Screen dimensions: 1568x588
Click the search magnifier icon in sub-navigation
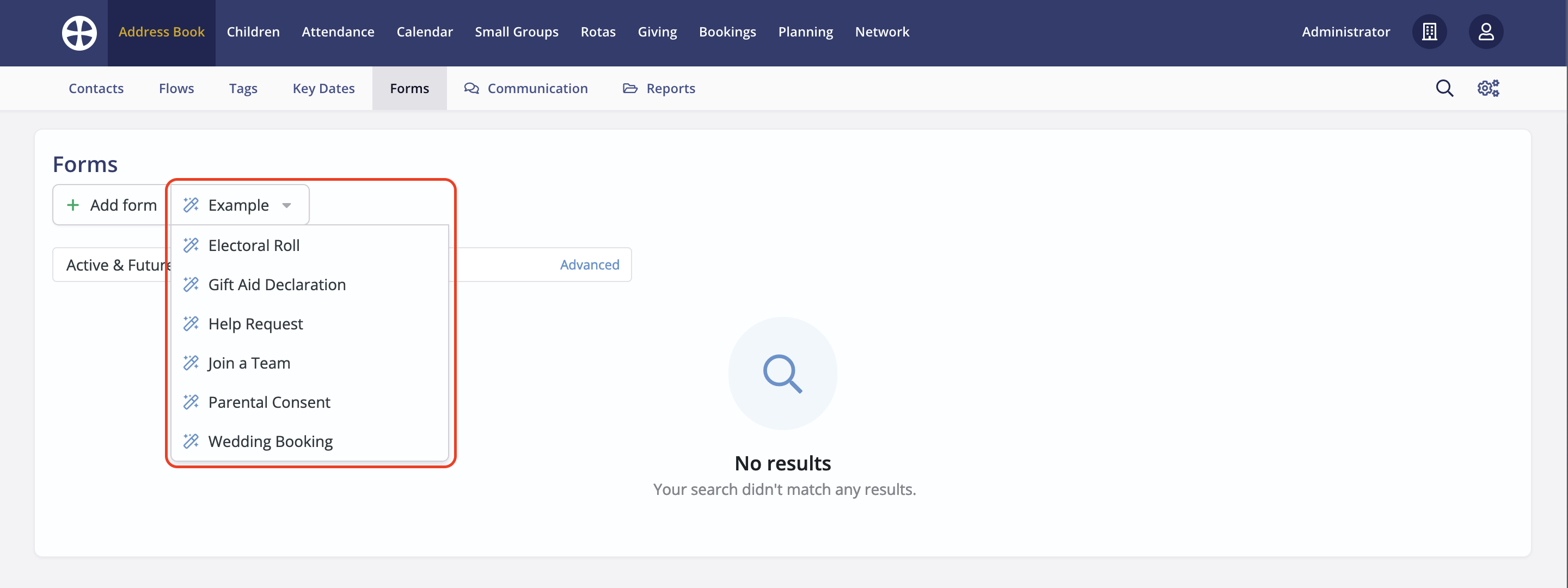click(x=1444, y=88)
